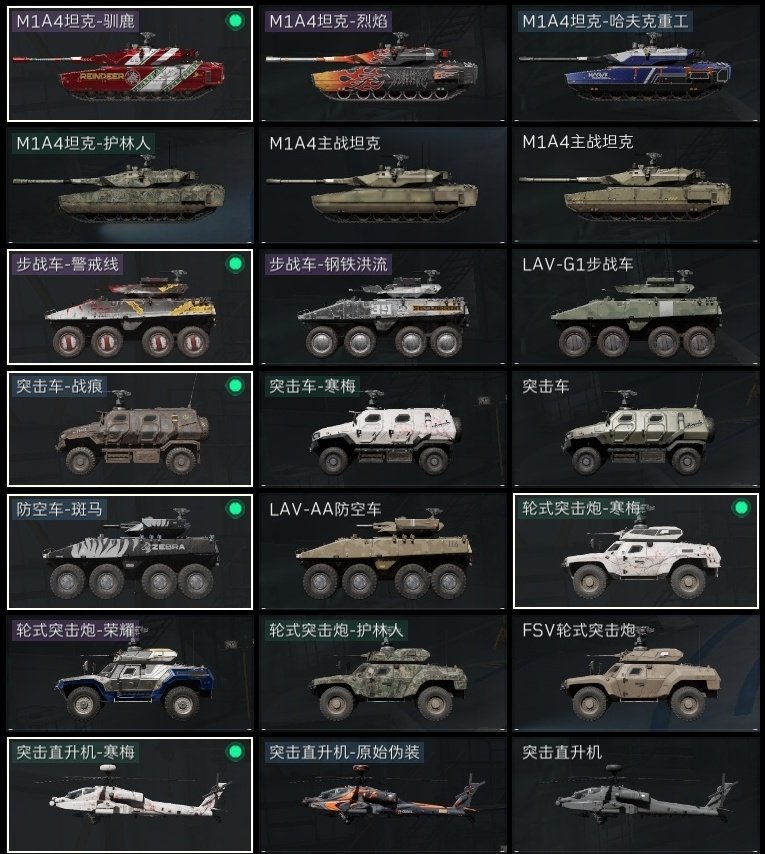Screen dimensions: 765x854
Task: Pick the default 突击车 green skin
Action: point(636,429)
